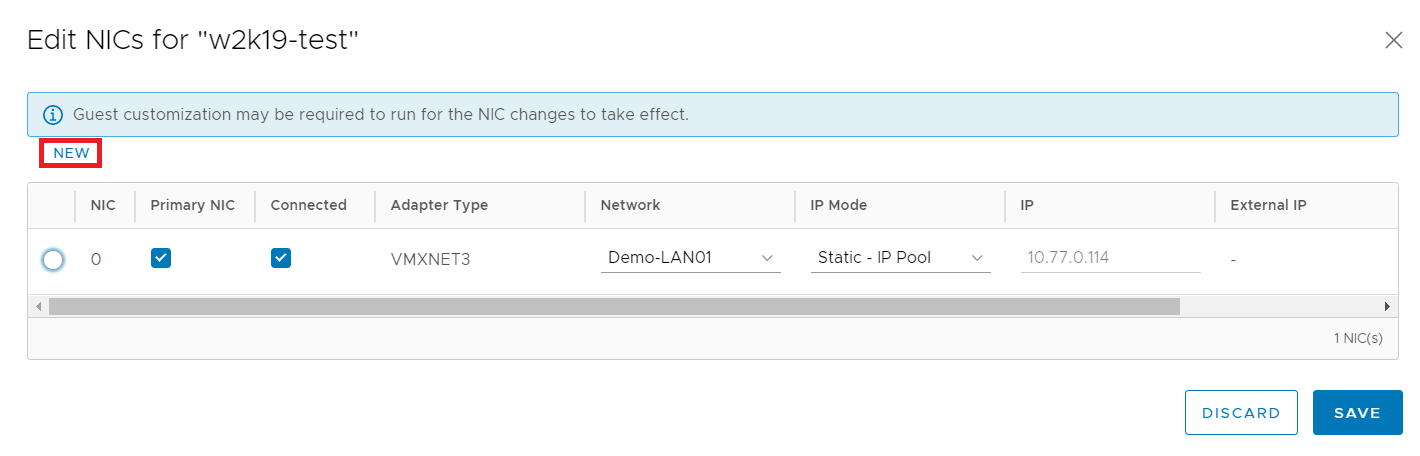This screenshot has width=1420, height=456.
Task: Click the horizontal scrollbar thumb
Action: tap(614, 306)
